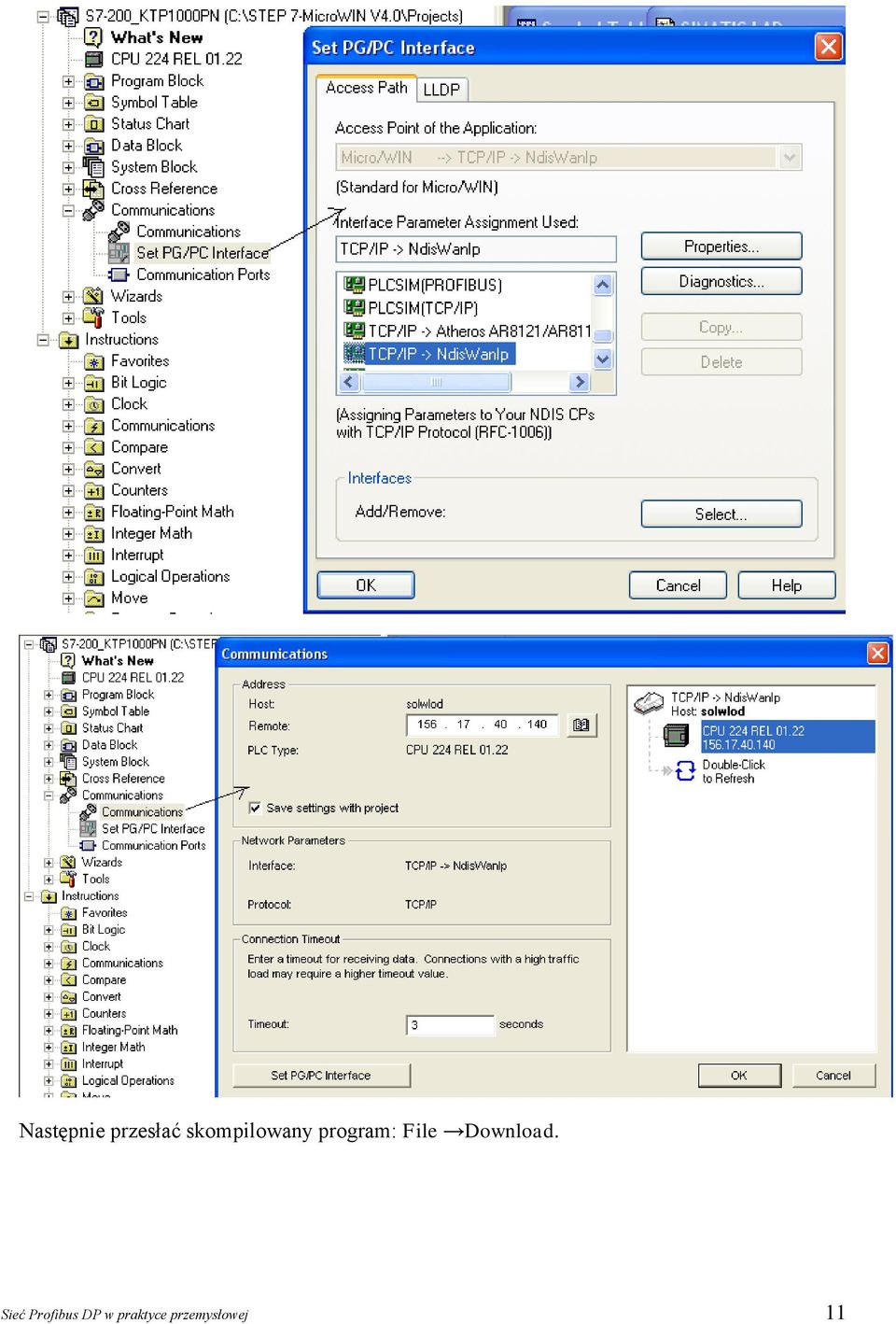896x1324 pixels.
Task: Click horizontal scrollbar right arrow in interface list
Action: (x=580, y=381)
